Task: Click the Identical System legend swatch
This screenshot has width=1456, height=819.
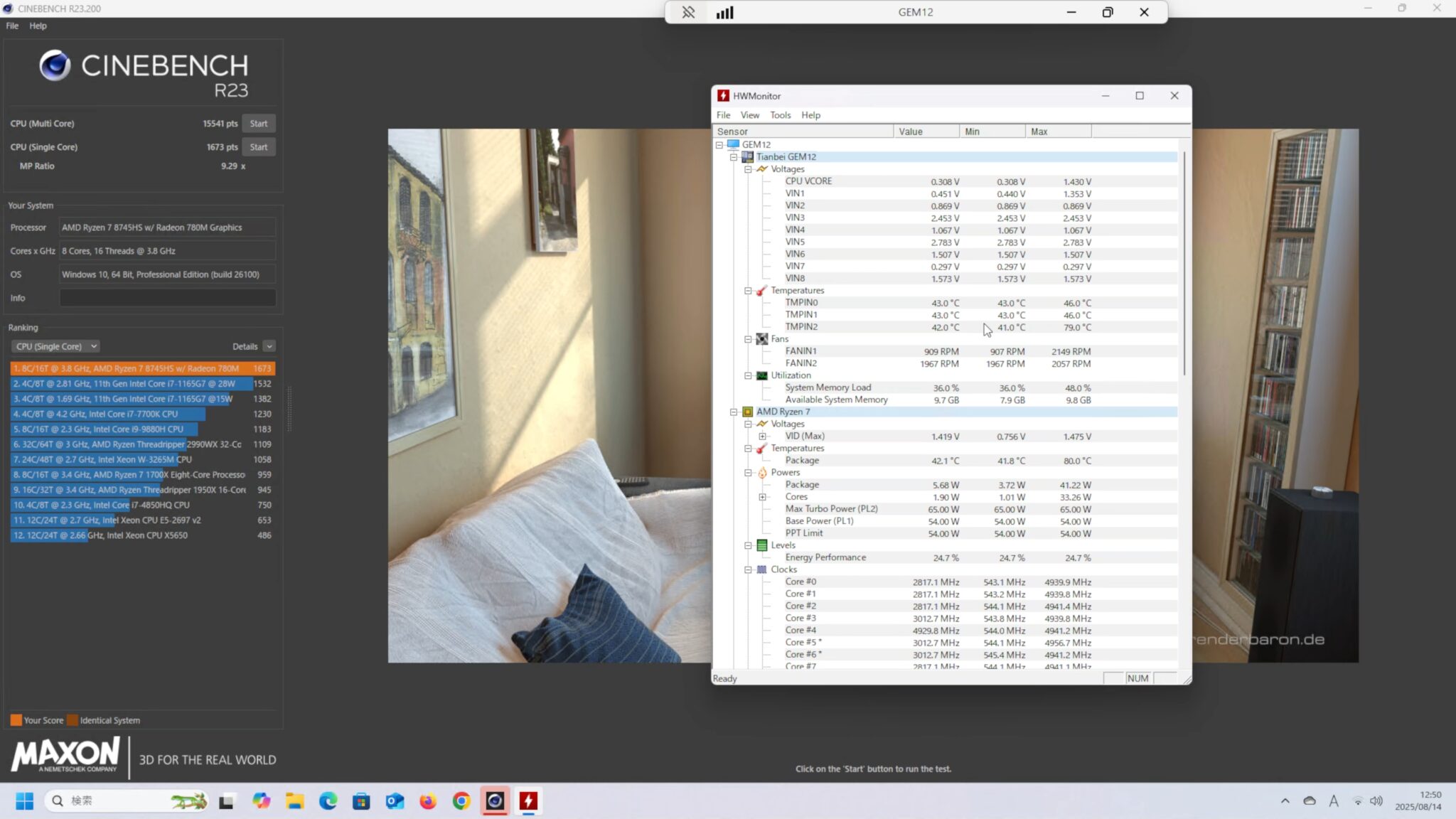Action: 72,720
